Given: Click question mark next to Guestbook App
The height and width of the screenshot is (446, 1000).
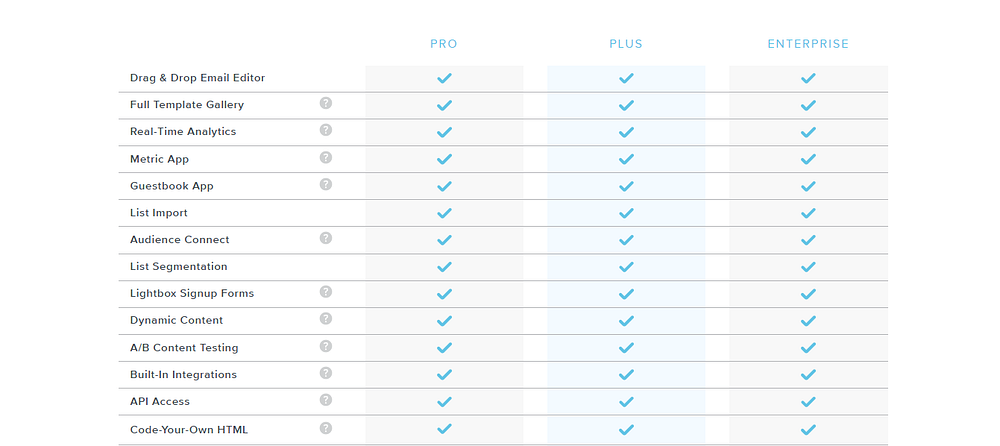Looking at the screenshot, I should pos(326,184).
